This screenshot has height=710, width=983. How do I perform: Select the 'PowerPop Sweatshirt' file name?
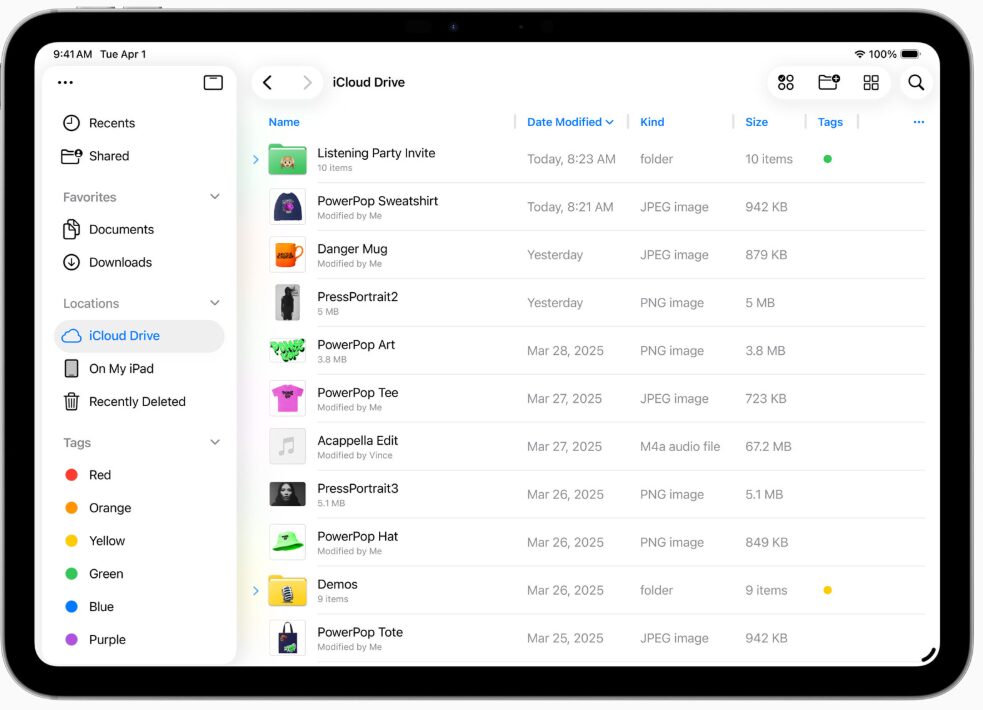[377, 201]
